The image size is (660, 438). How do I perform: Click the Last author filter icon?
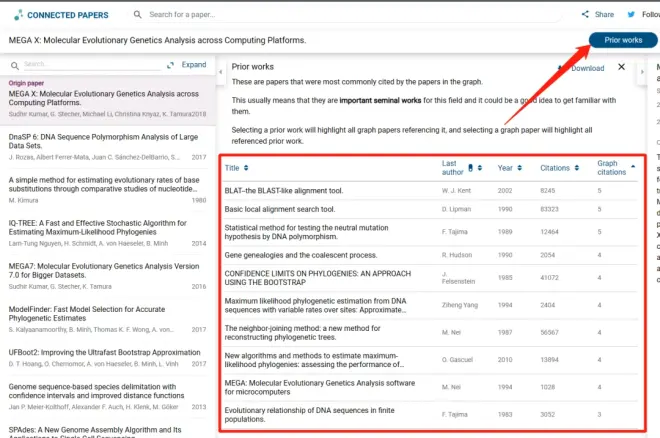(x=471, y=168)
